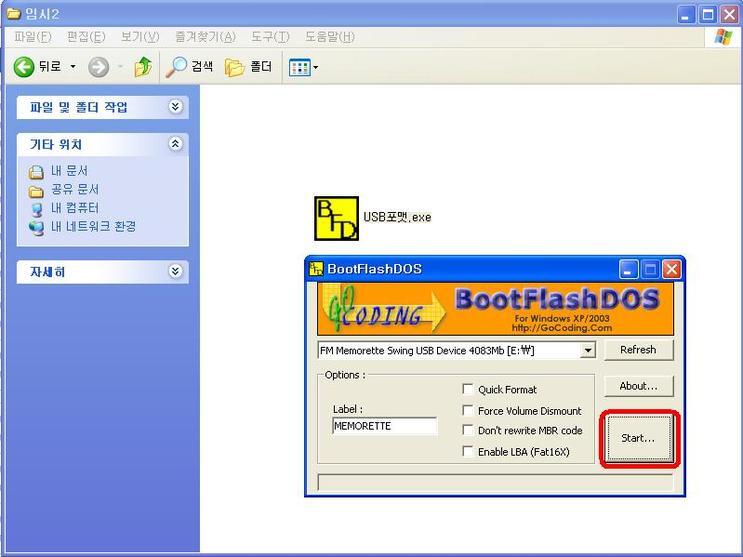The image size is (743, 557).
Task: Minimize the BootFlashDOS window
Action: click(x=629, y=269)
